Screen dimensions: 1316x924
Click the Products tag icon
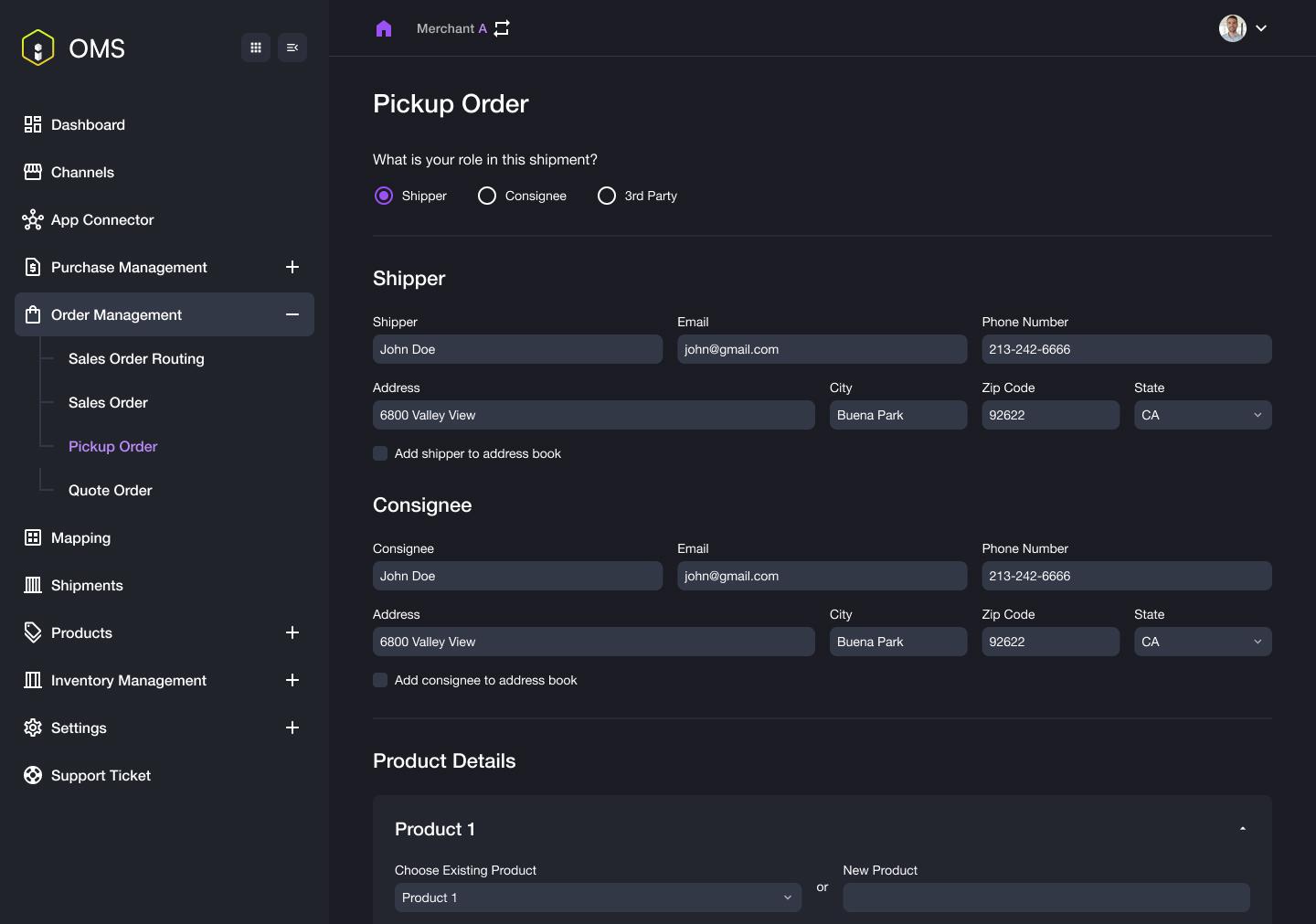(33, 632)
